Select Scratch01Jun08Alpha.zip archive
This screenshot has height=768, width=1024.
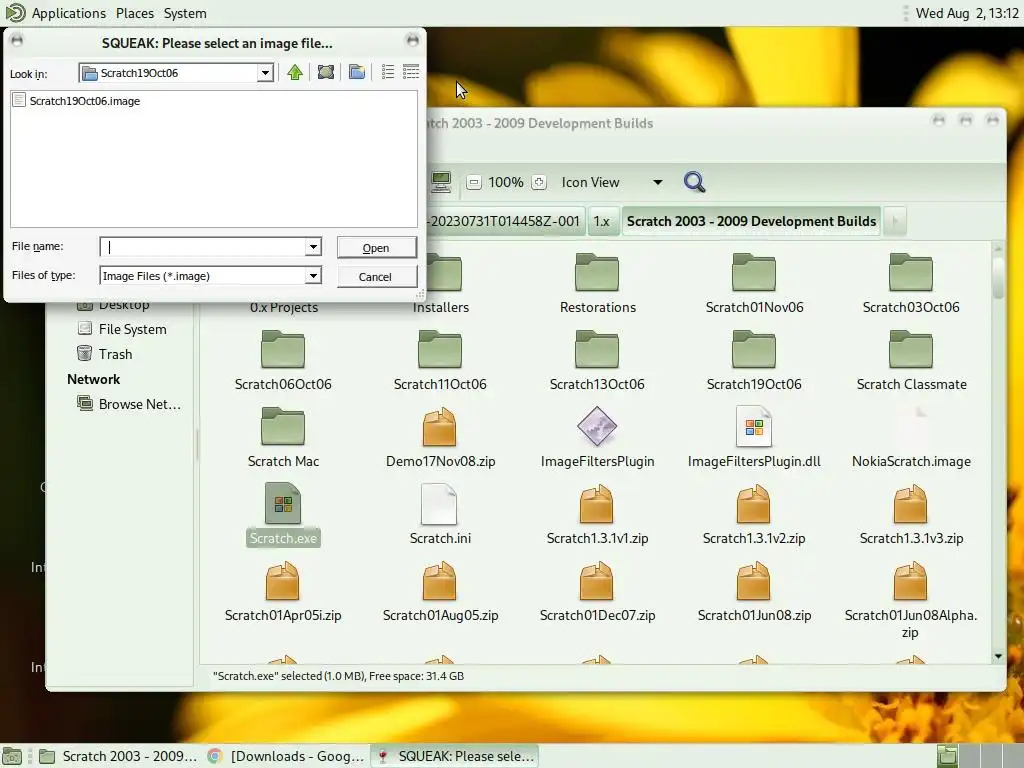tap(911, 601)
